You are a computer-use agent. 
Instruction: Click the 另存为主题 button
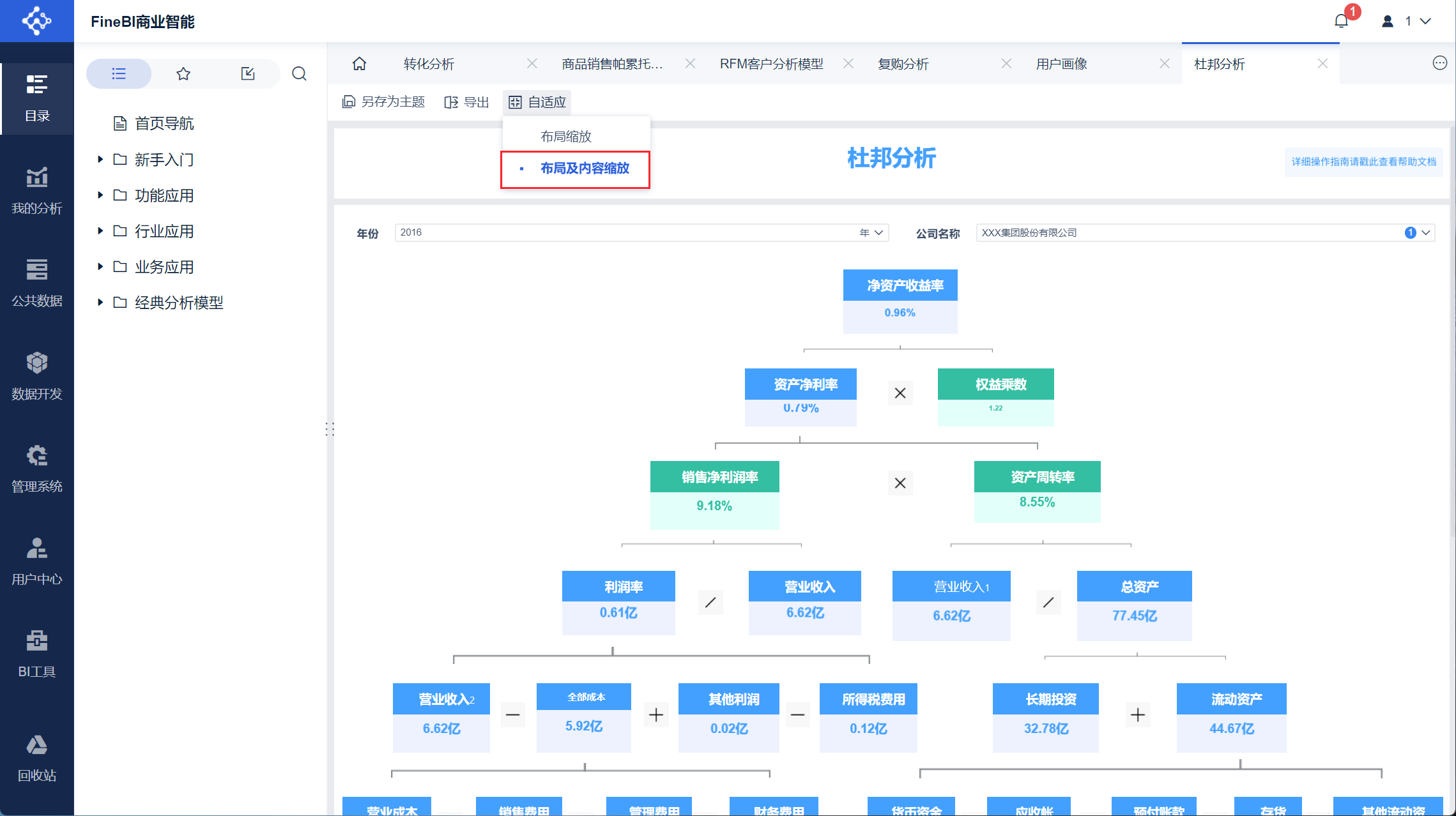tap(384, 102)
